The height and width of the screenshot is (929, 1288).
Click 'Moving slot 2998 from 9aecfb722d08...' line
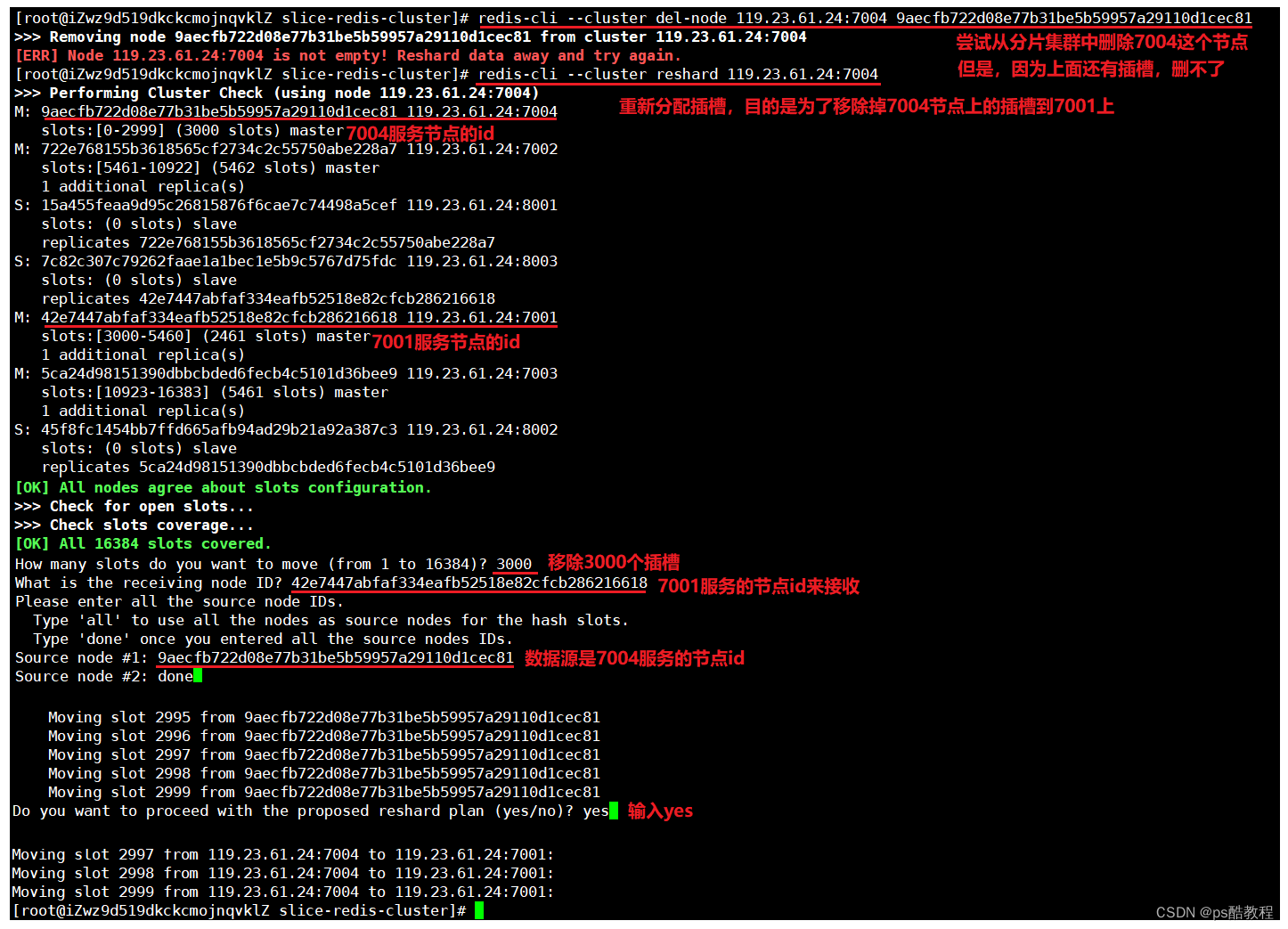tap(324, 773)
